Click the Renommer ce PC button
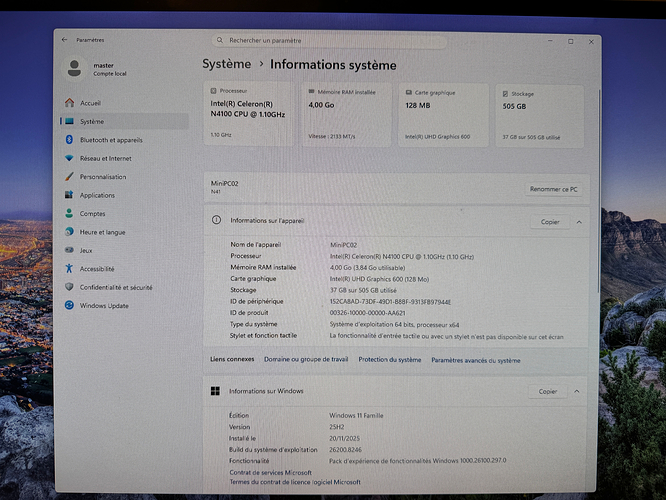Viewport: 666px width, 500px height. 553,189
